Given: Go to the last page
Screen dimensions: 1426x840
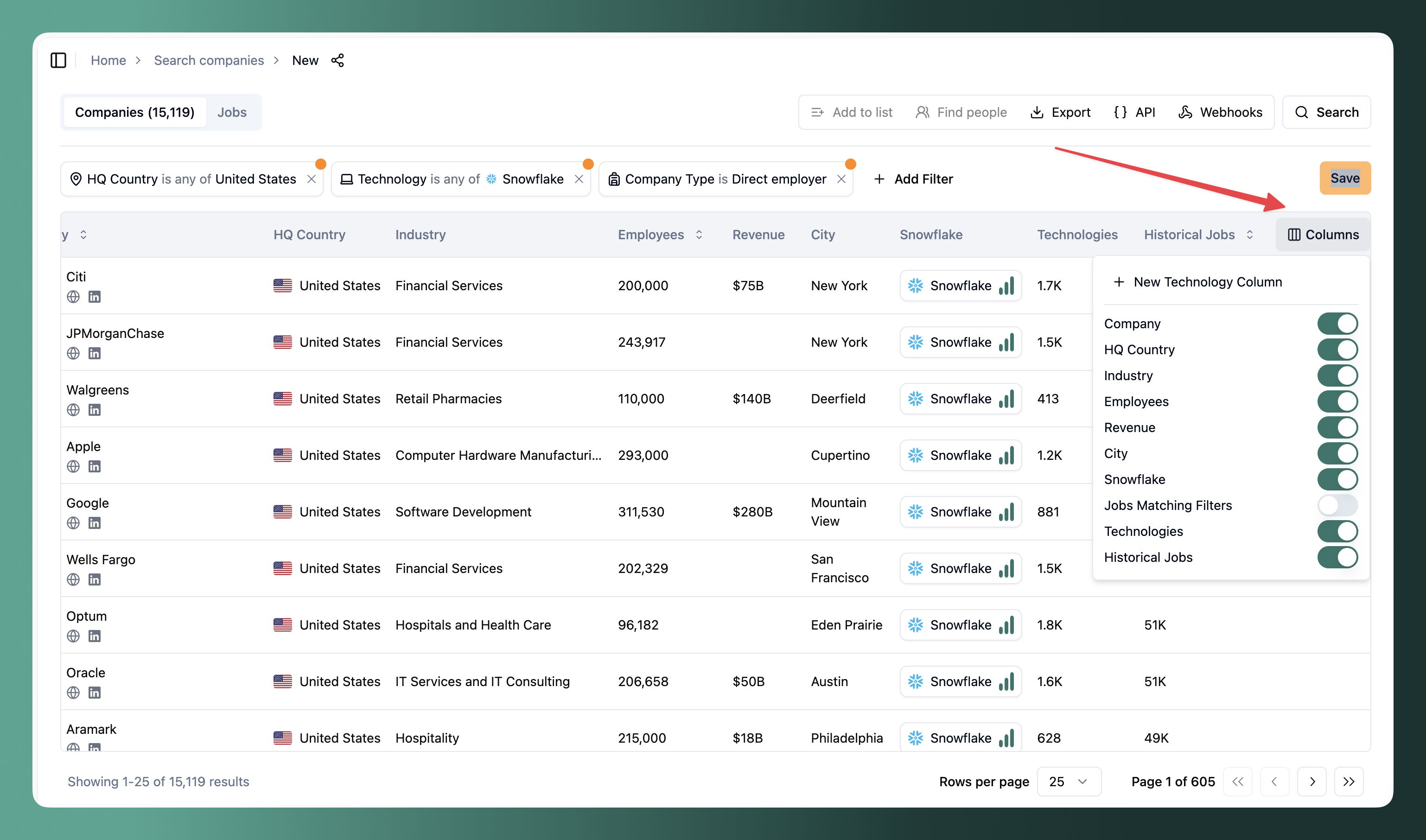Looking at the screenshot, I should 1349,782.
